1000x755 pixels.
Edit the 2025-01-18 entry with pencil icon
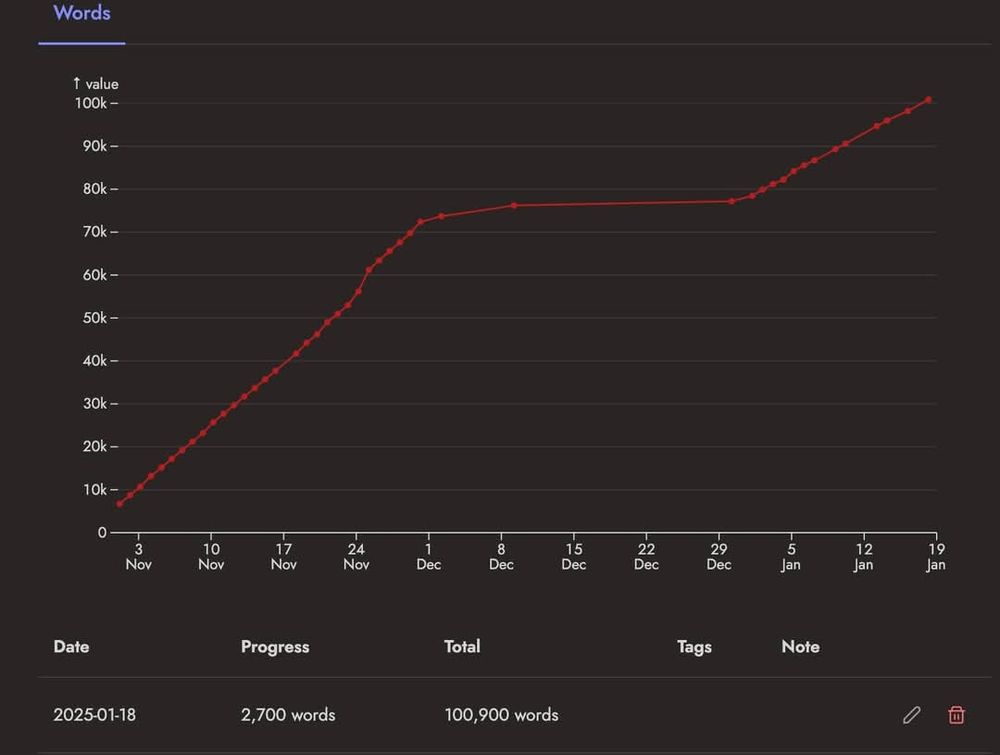point(911,715)
